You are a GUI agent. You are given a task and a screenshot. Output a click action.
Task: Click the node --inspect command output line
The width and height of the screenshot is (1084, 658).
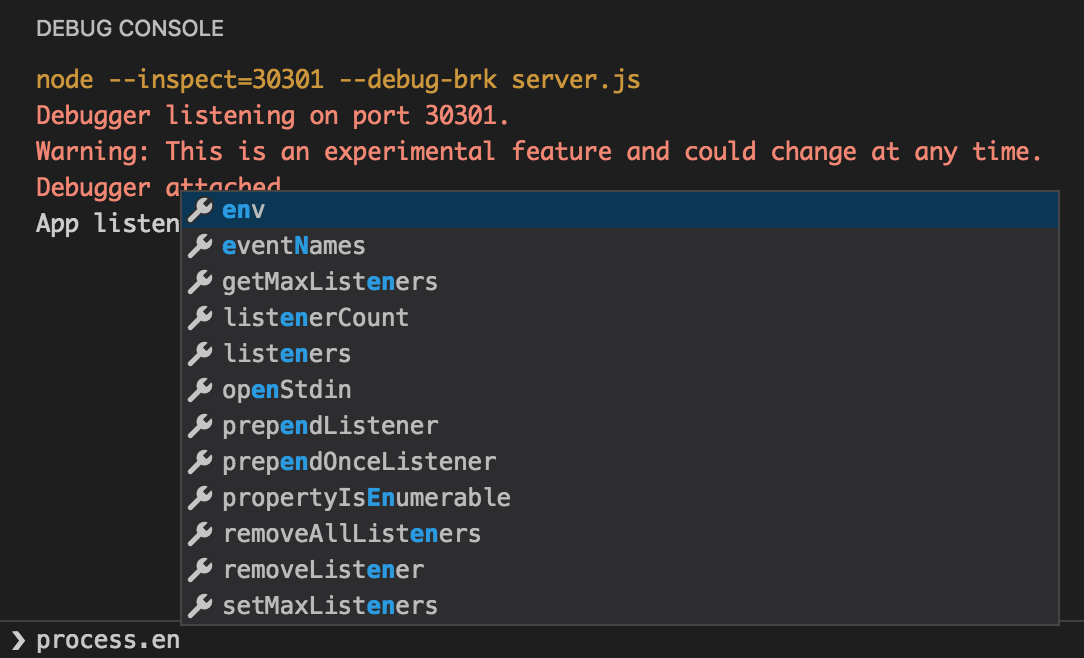(338, 80)
